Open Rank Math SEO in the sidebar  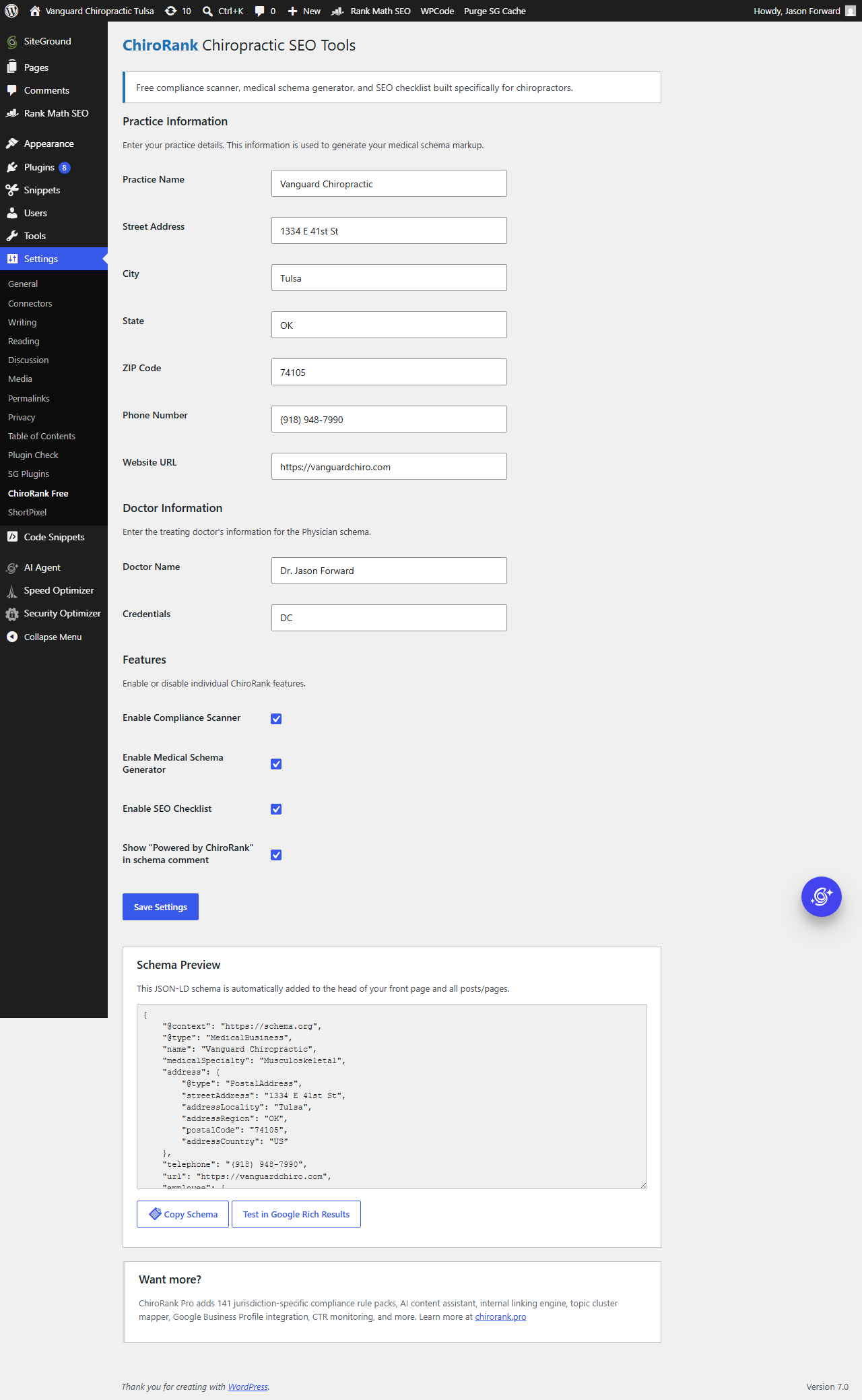54,113
